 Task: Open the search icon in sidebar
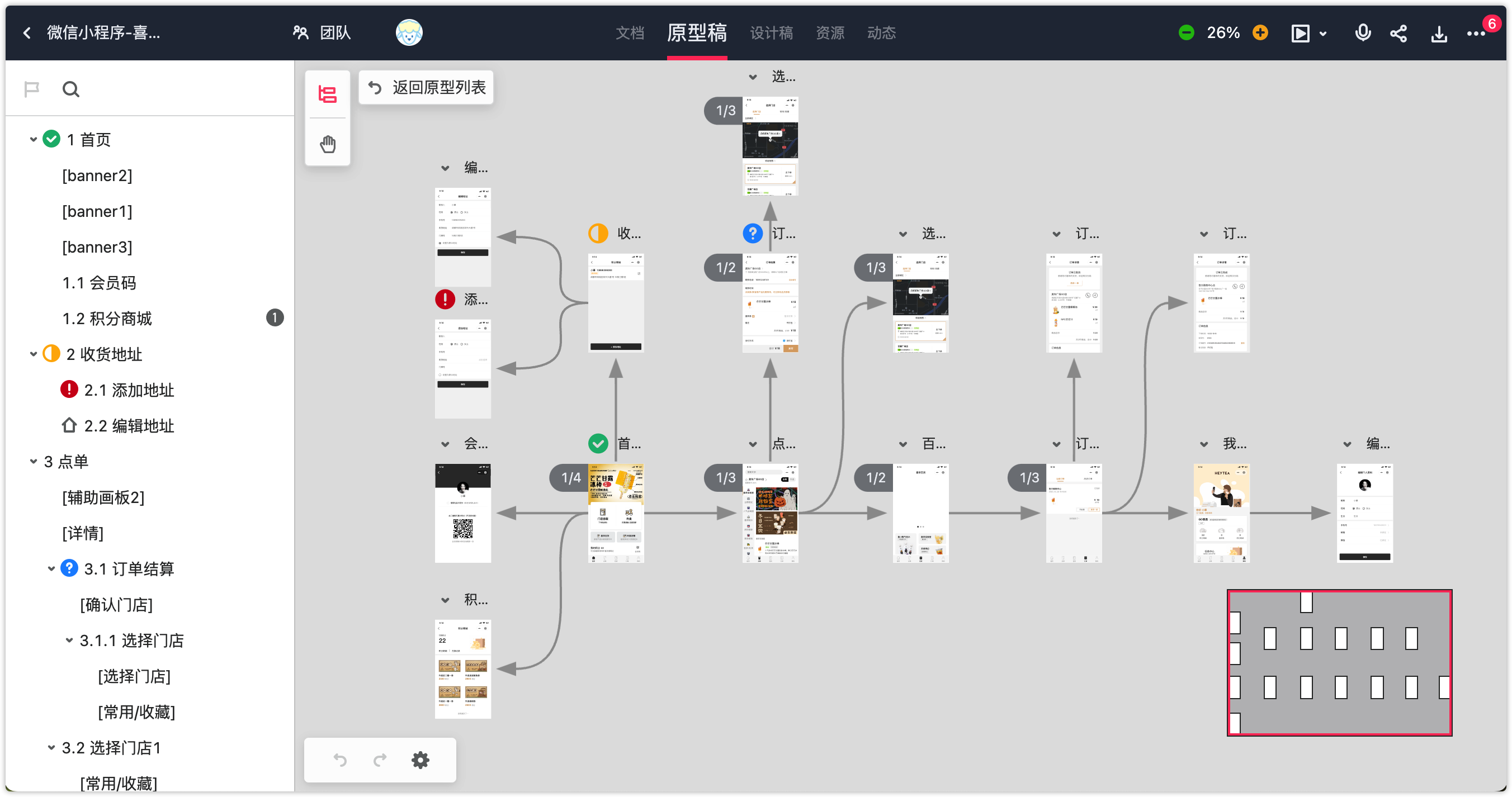coord(71,89)
